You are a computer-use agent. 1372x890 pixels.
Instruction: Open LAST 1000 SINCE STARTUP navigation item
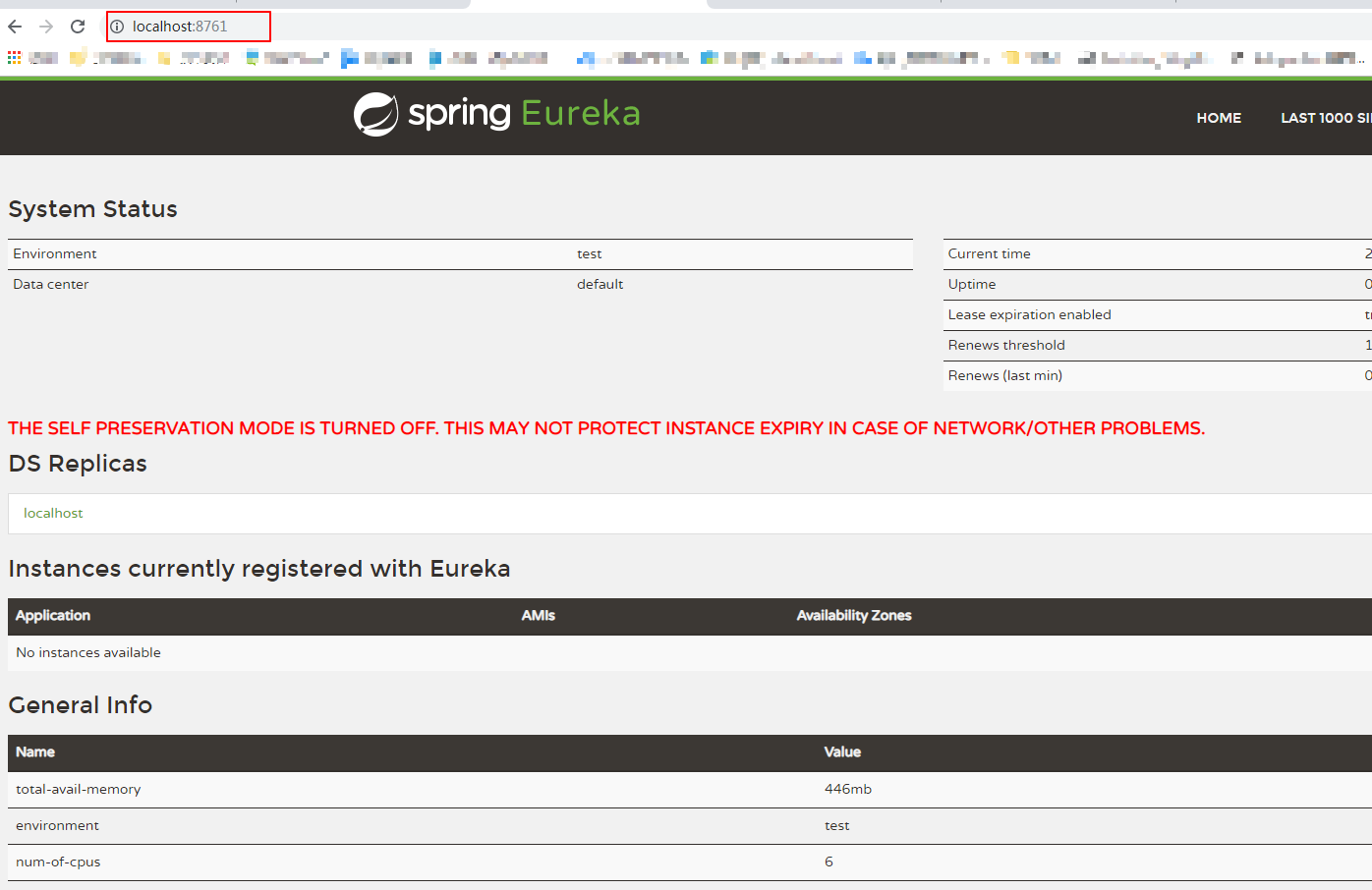coord(1326,118)
